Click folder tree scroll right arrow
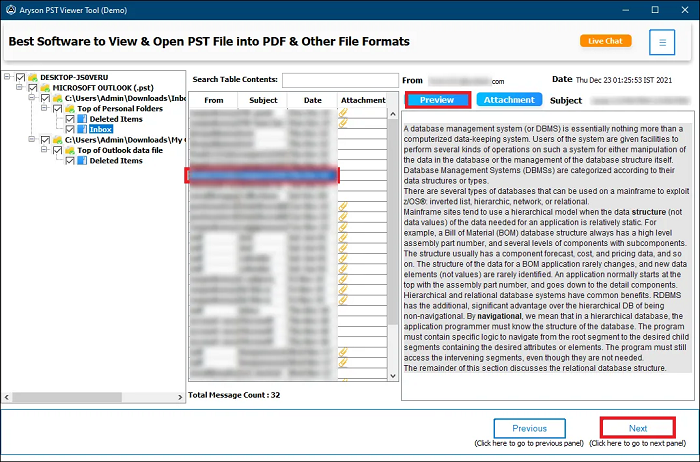This screenshot has height=462, width=700. (180, 397)
